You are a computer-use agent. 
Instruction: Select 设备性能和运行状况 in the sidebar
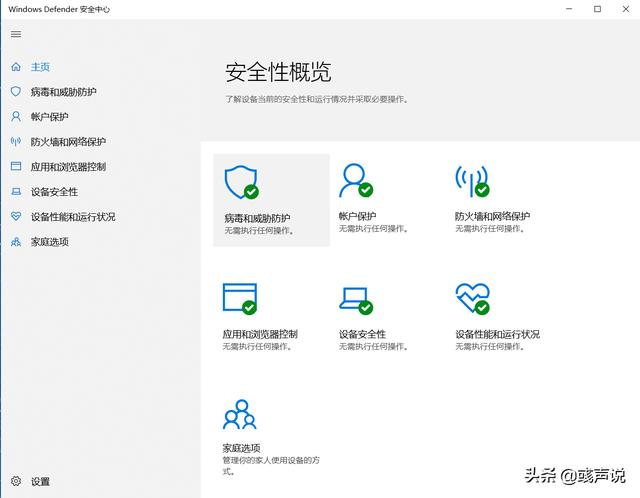(73, 217)
